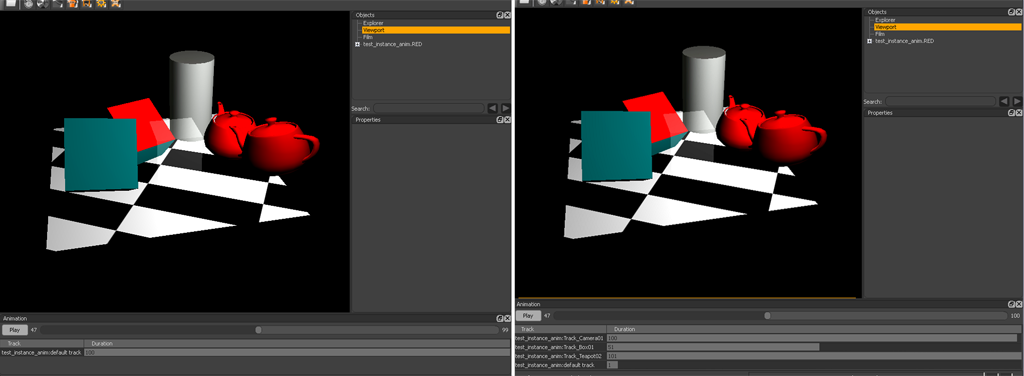This screenshot has width=1024, height=376.
Task: Click Track_Teapot02 duration bar showing 101
Action: point(814,356)
